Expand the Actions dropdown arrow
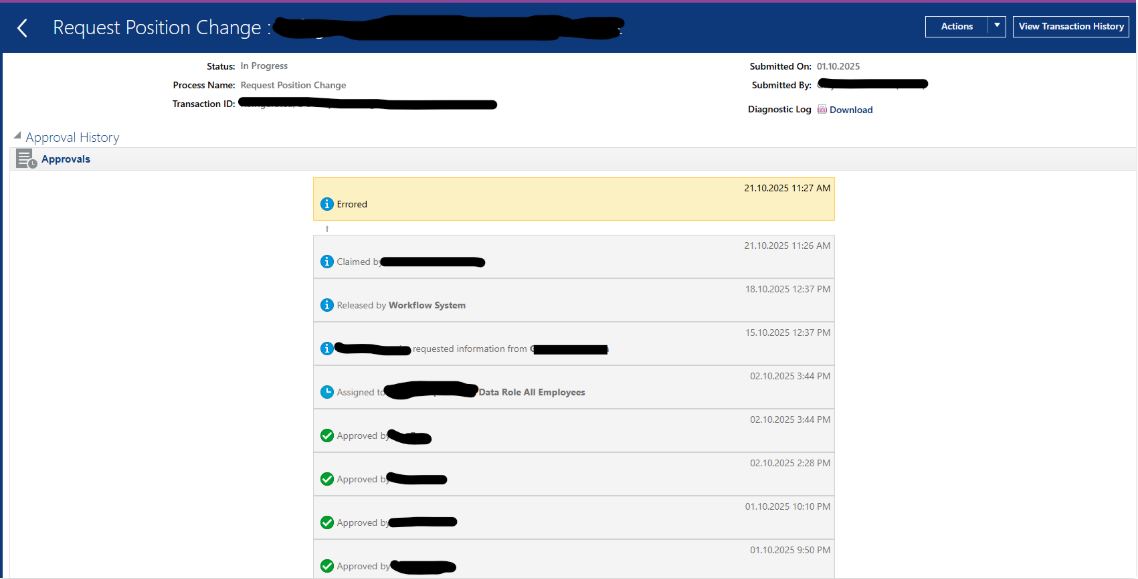 coord(996,26)
